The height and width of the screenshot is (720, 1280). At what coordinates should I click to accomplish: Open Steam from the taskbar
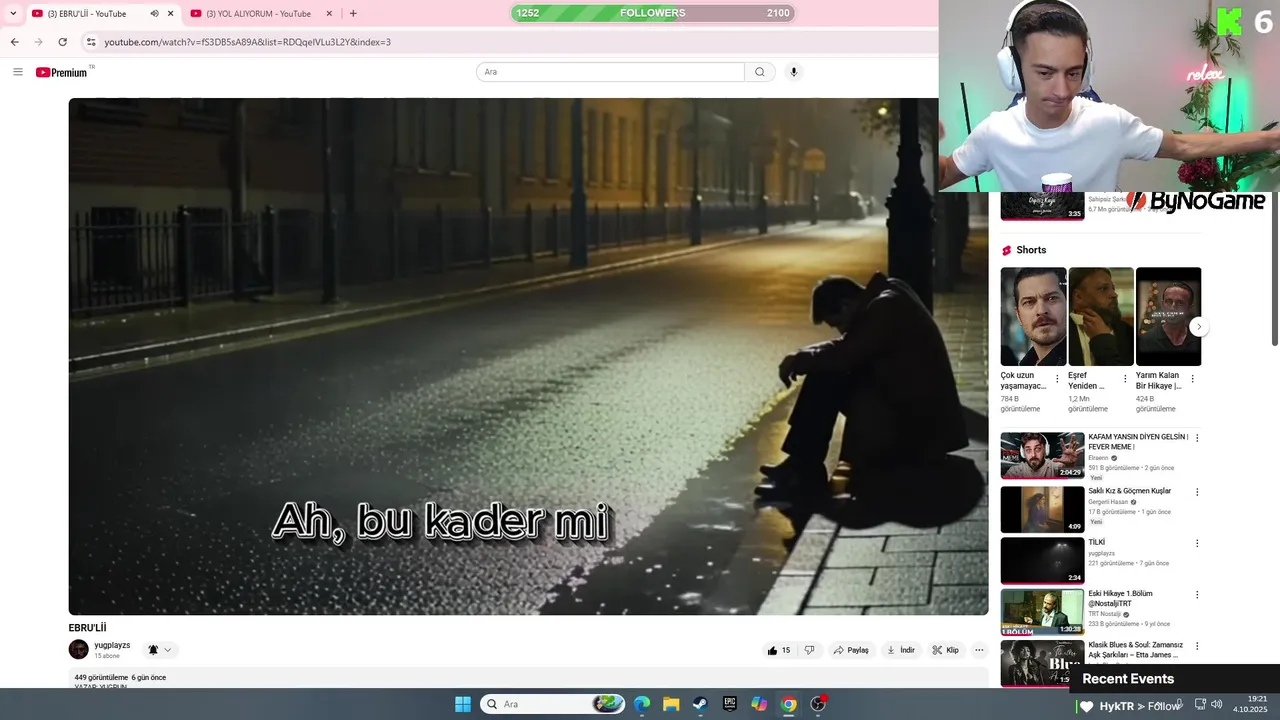700,704
